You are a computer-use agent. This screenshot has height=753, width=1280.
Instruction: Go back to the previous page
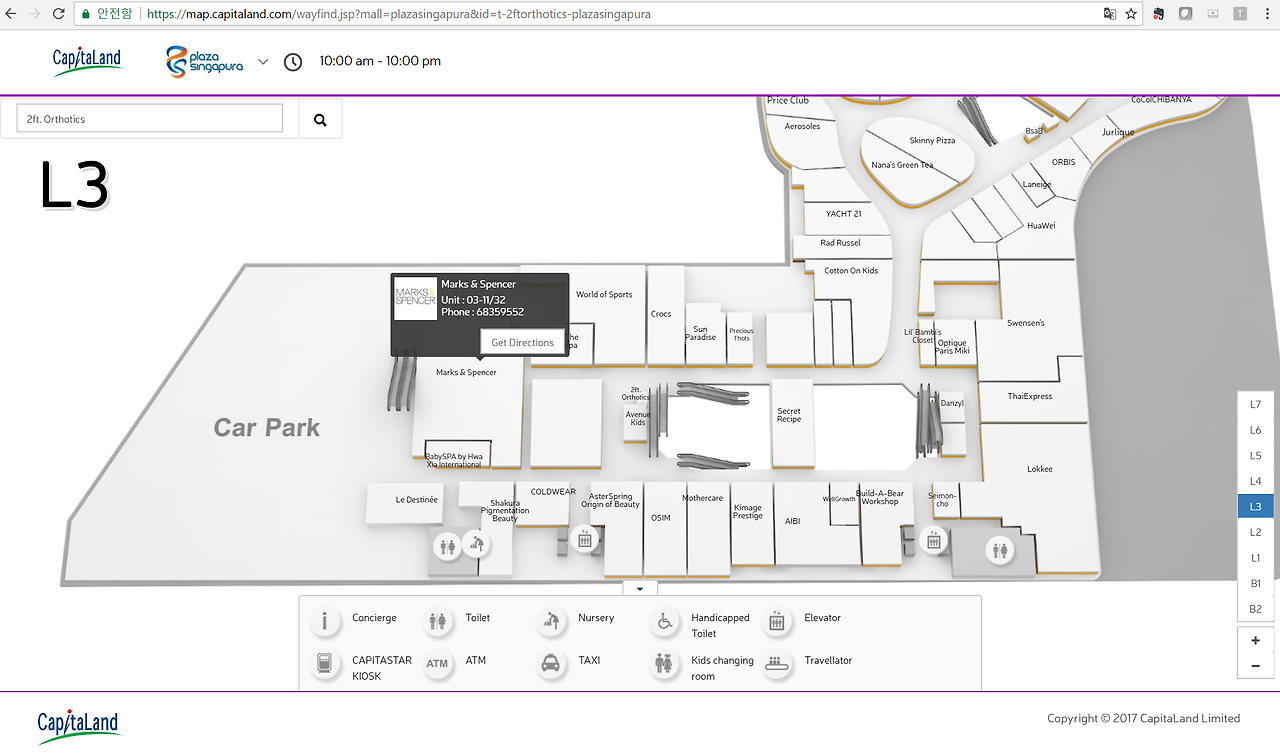pyautogui.click(x=11, y=14)
